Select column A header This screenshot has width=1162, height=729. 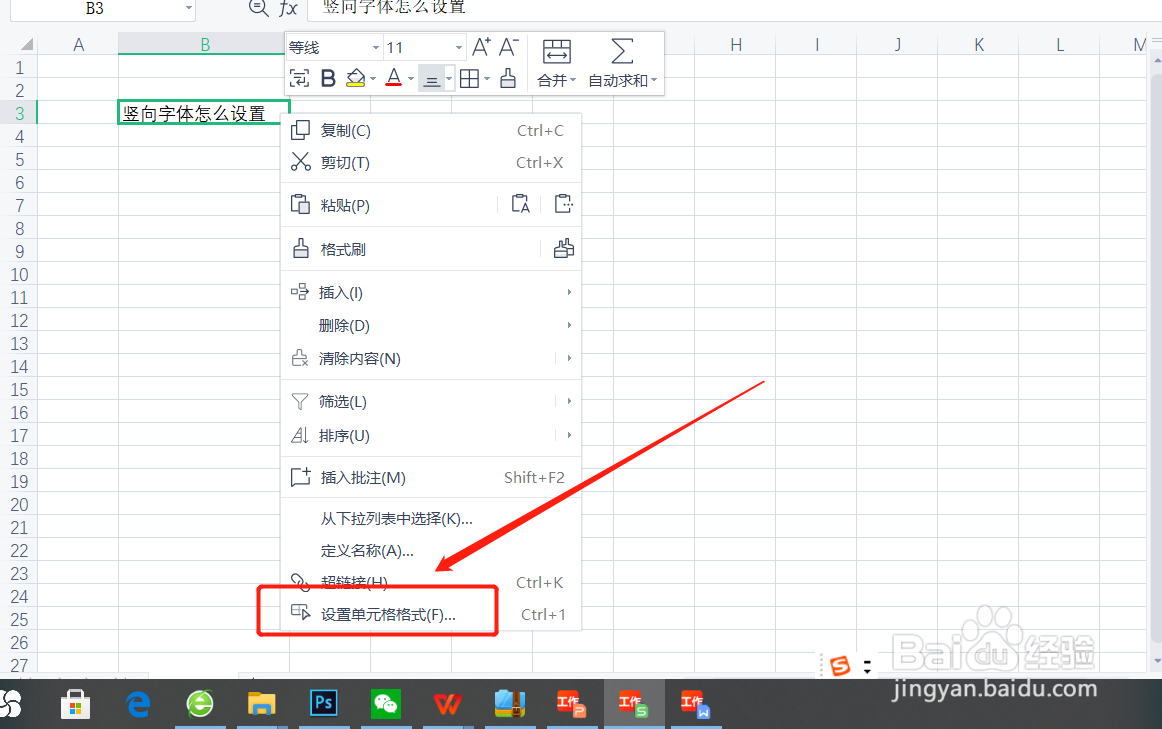(79, 44)
